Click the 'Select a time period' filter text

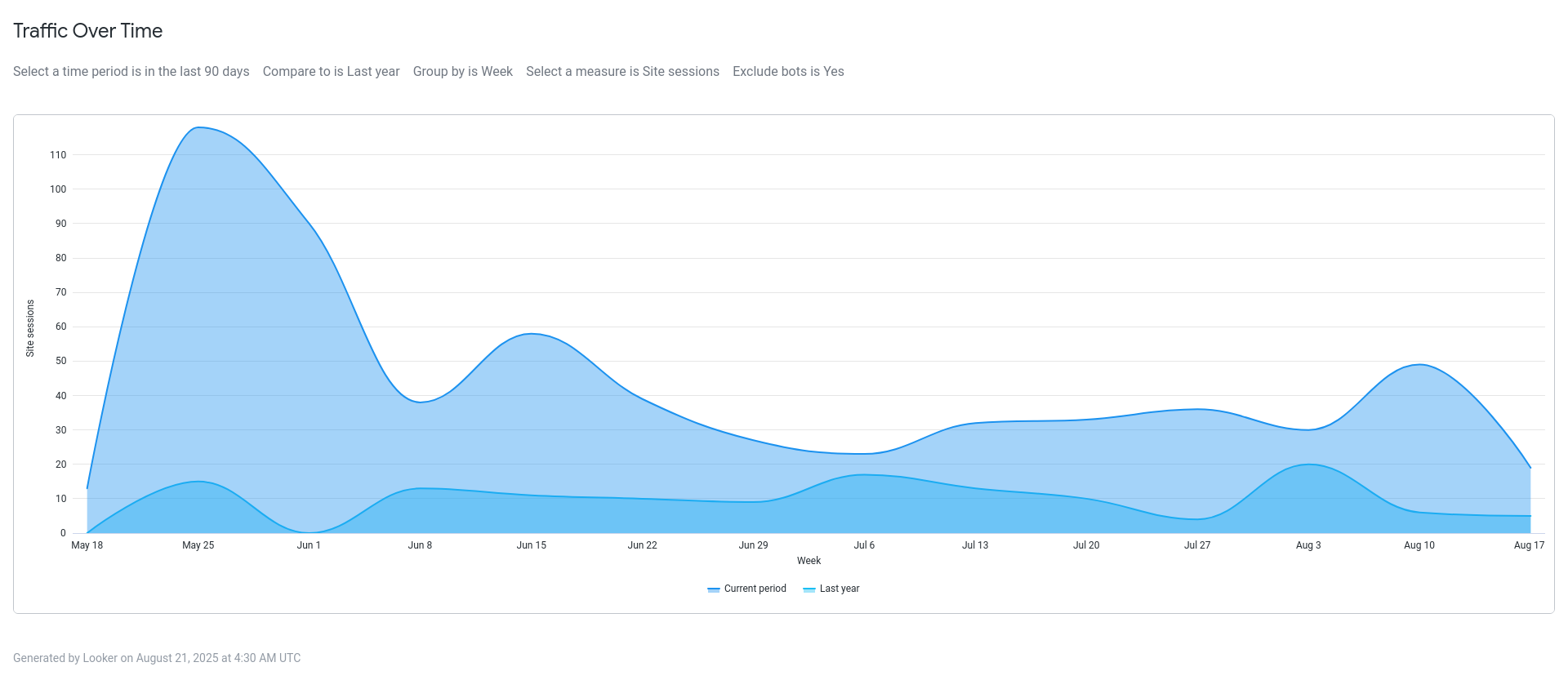pyautogui.click(x=131, y=72)
